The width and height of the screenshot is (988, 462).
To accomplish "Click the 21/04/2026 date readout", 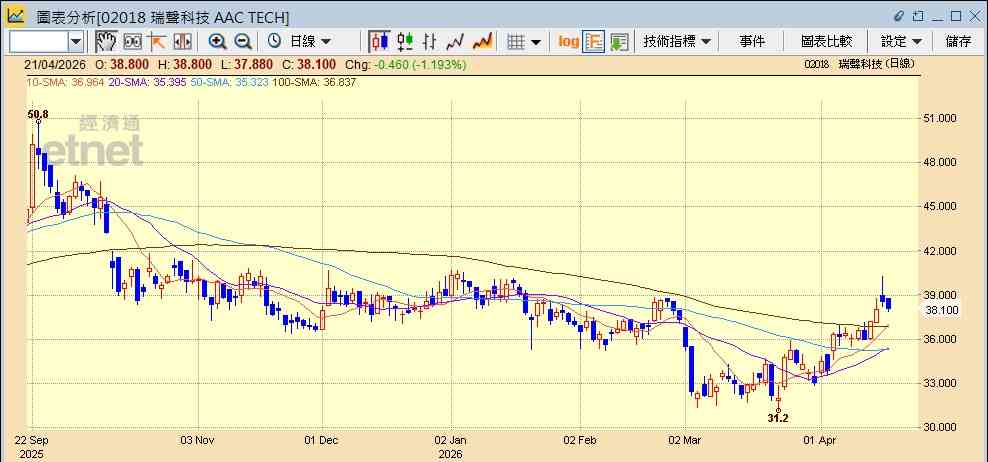I will click(56, 65).
